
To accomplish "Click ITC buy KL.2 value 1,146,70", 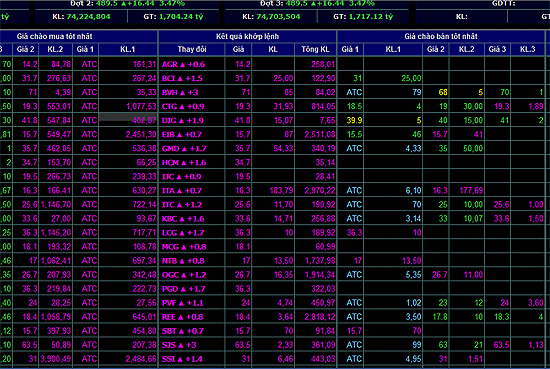I will click(56, 204).
